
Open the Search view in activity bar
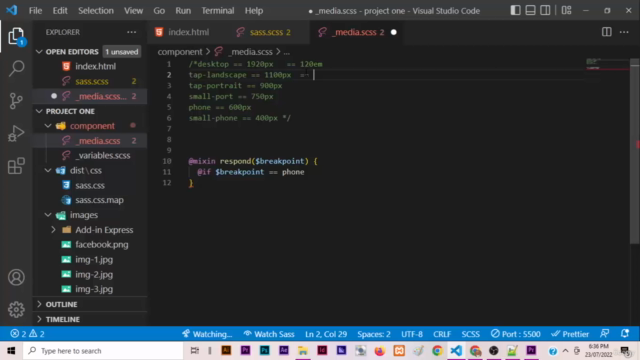pyautogui.click(x=16, y=68)
